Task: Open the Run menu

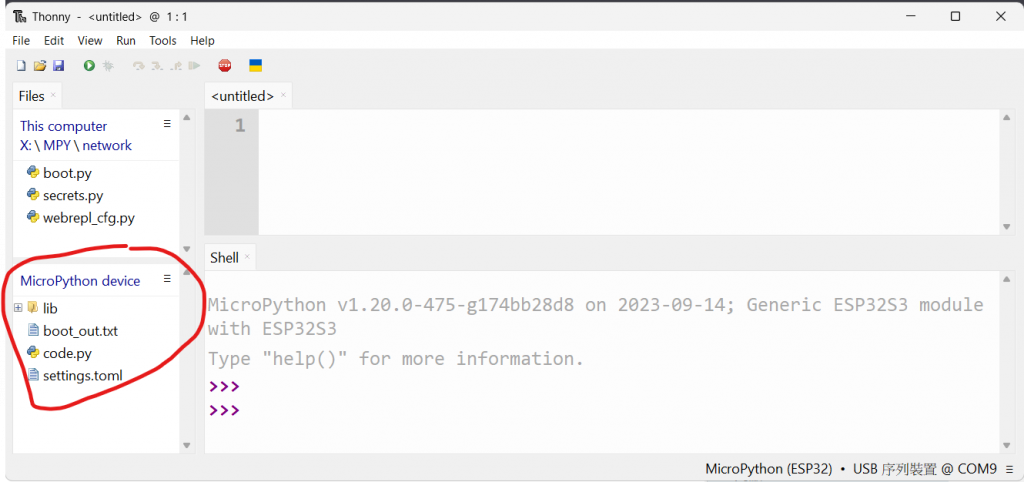Action: coord(126,41)
